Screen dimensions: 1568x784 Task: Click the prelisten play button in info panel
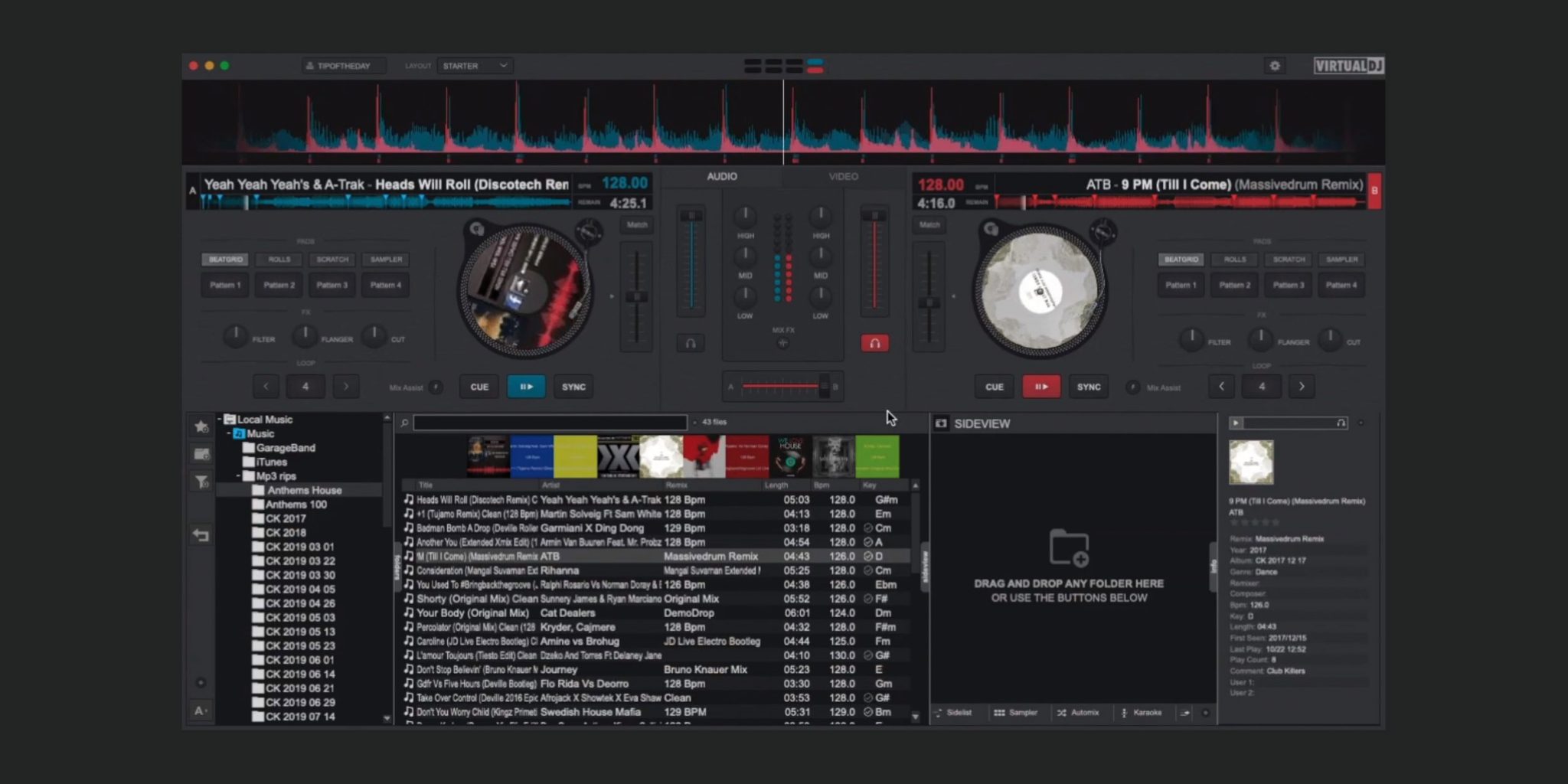click(1235, 423)
